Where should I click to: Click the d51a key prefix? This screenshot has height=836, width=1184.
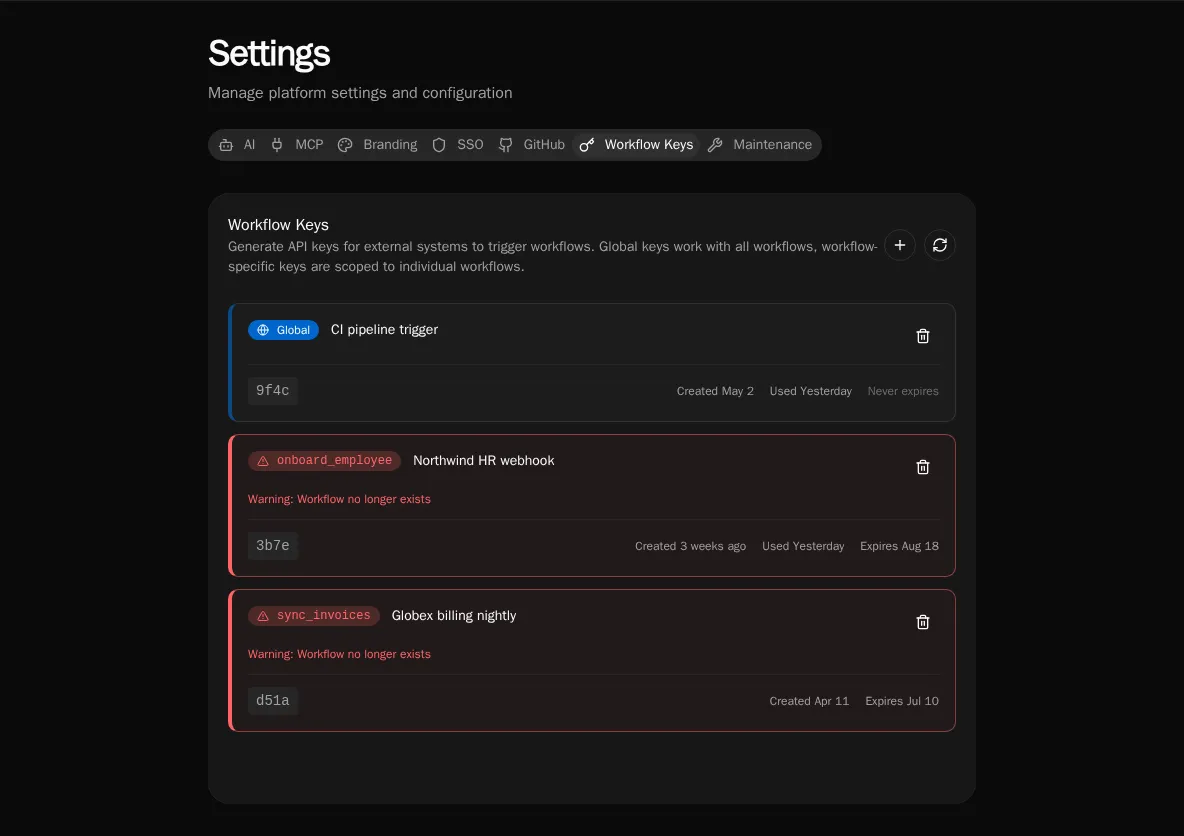[273, 701]
